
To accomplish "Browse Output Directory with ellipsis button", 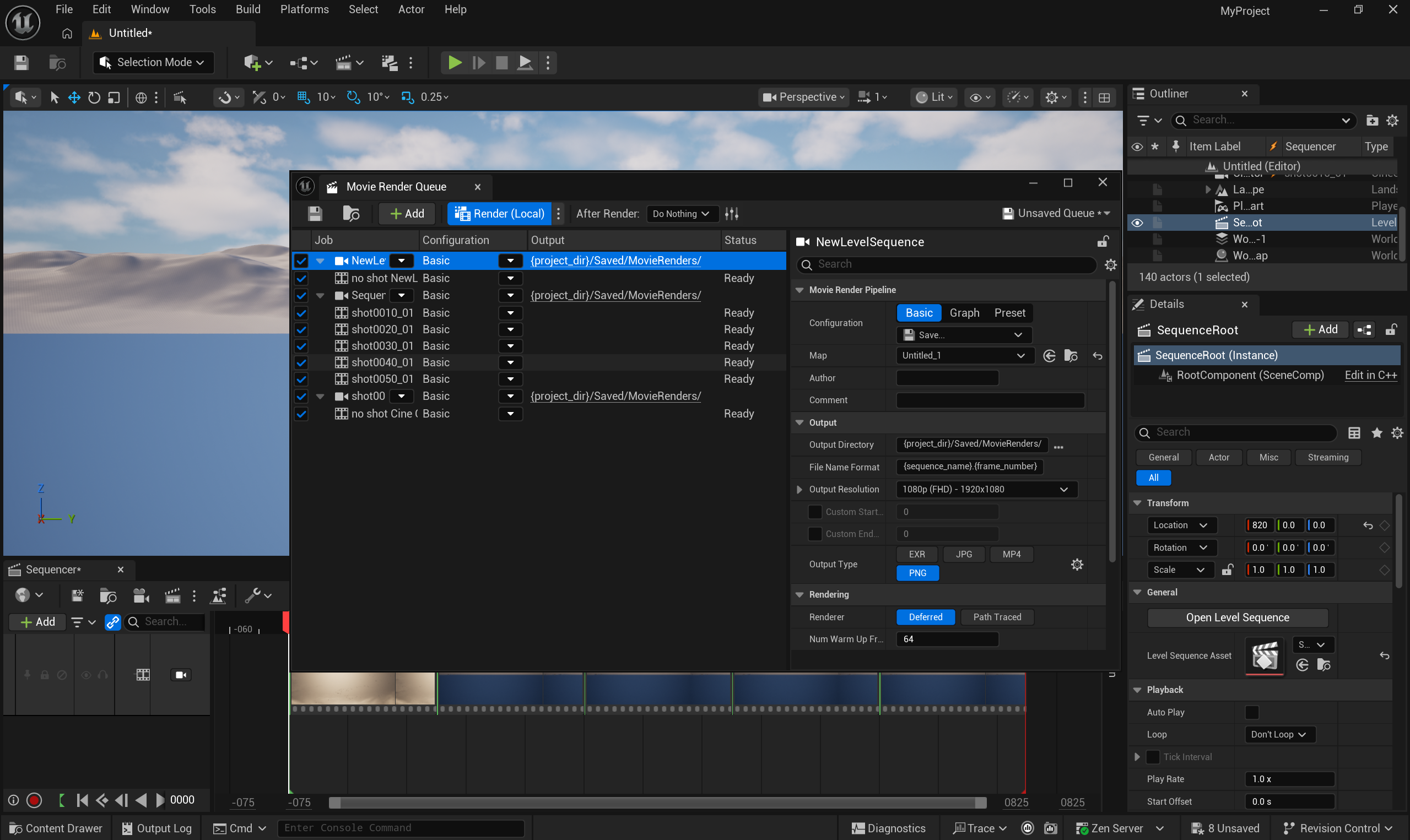I will click(1058, 447).
